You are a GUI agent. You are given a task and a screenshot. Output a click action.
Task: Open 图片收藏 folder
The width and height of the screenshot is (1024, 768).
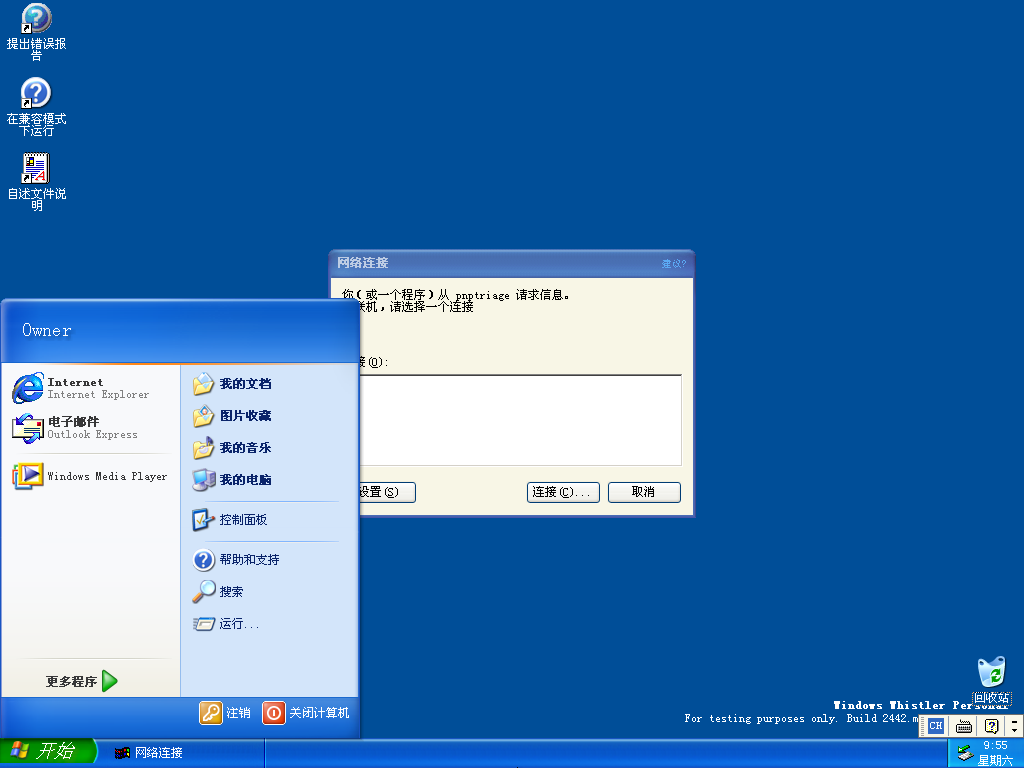coord(232,415)
